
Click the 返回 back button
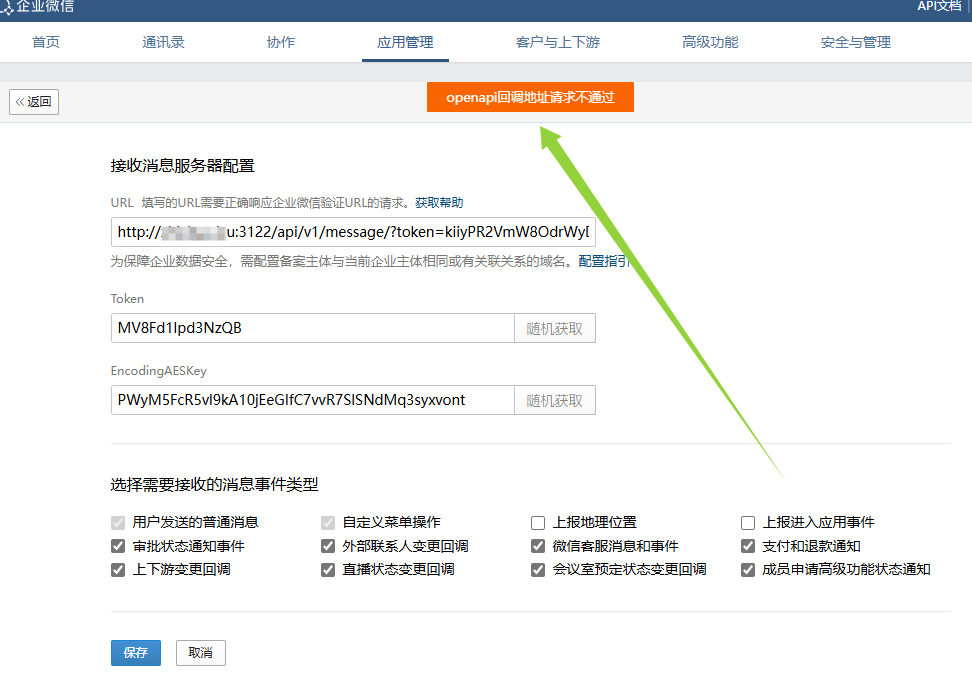[x=34, y=102]
